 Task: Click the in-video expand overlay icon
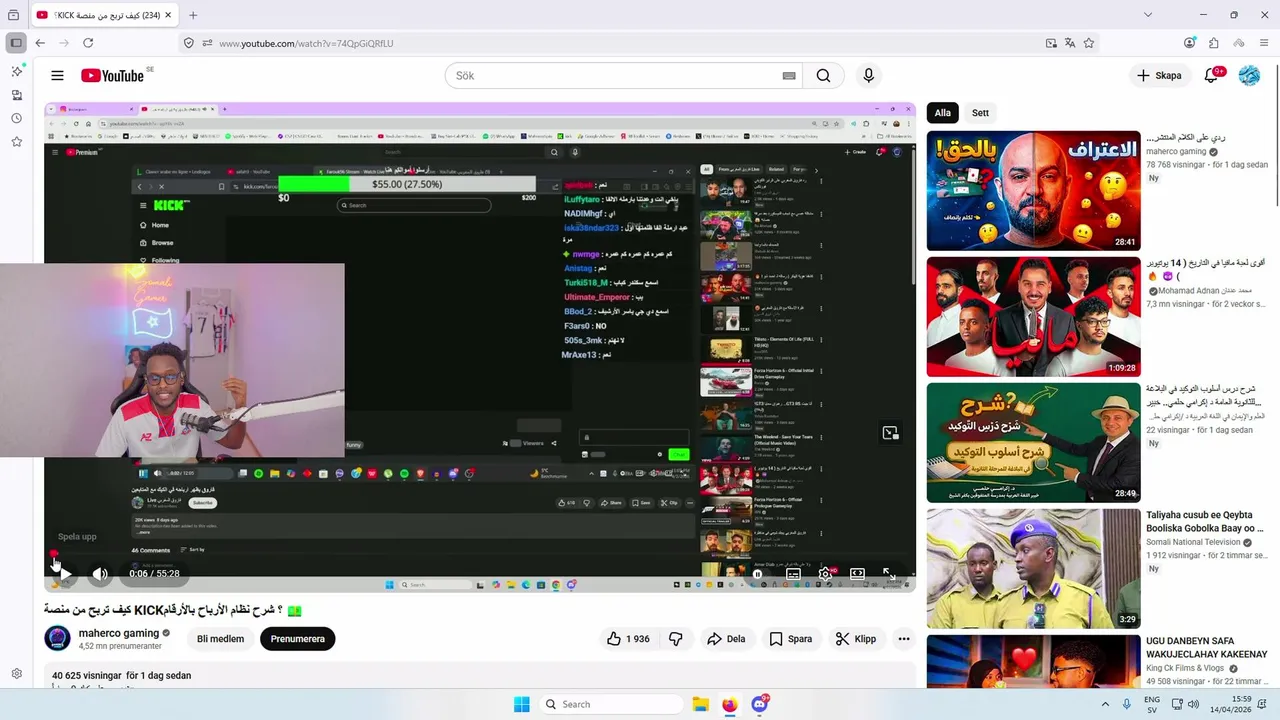coord(890,433)
